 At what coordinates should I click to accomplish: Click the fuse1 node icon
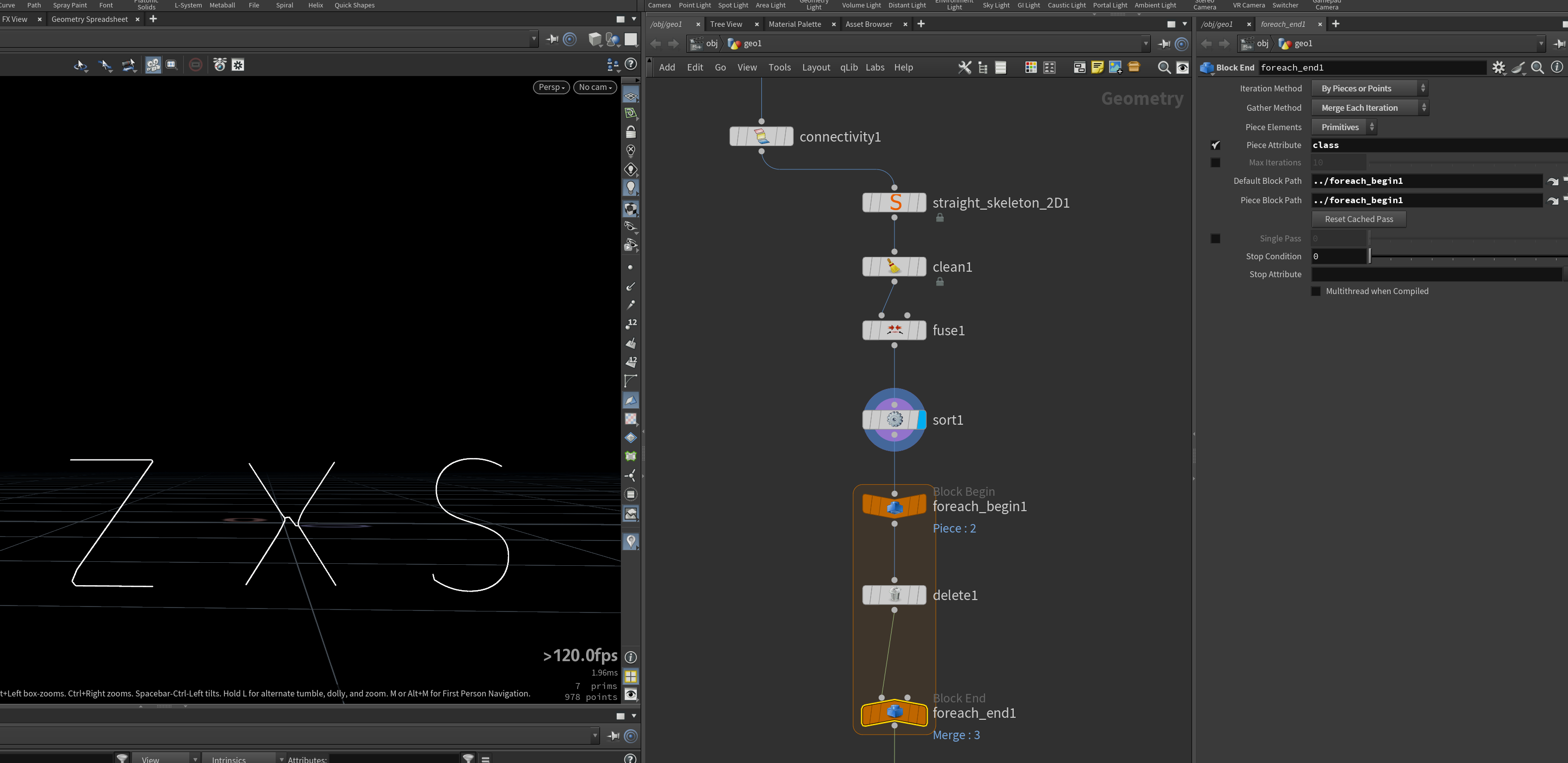(894, 330)
